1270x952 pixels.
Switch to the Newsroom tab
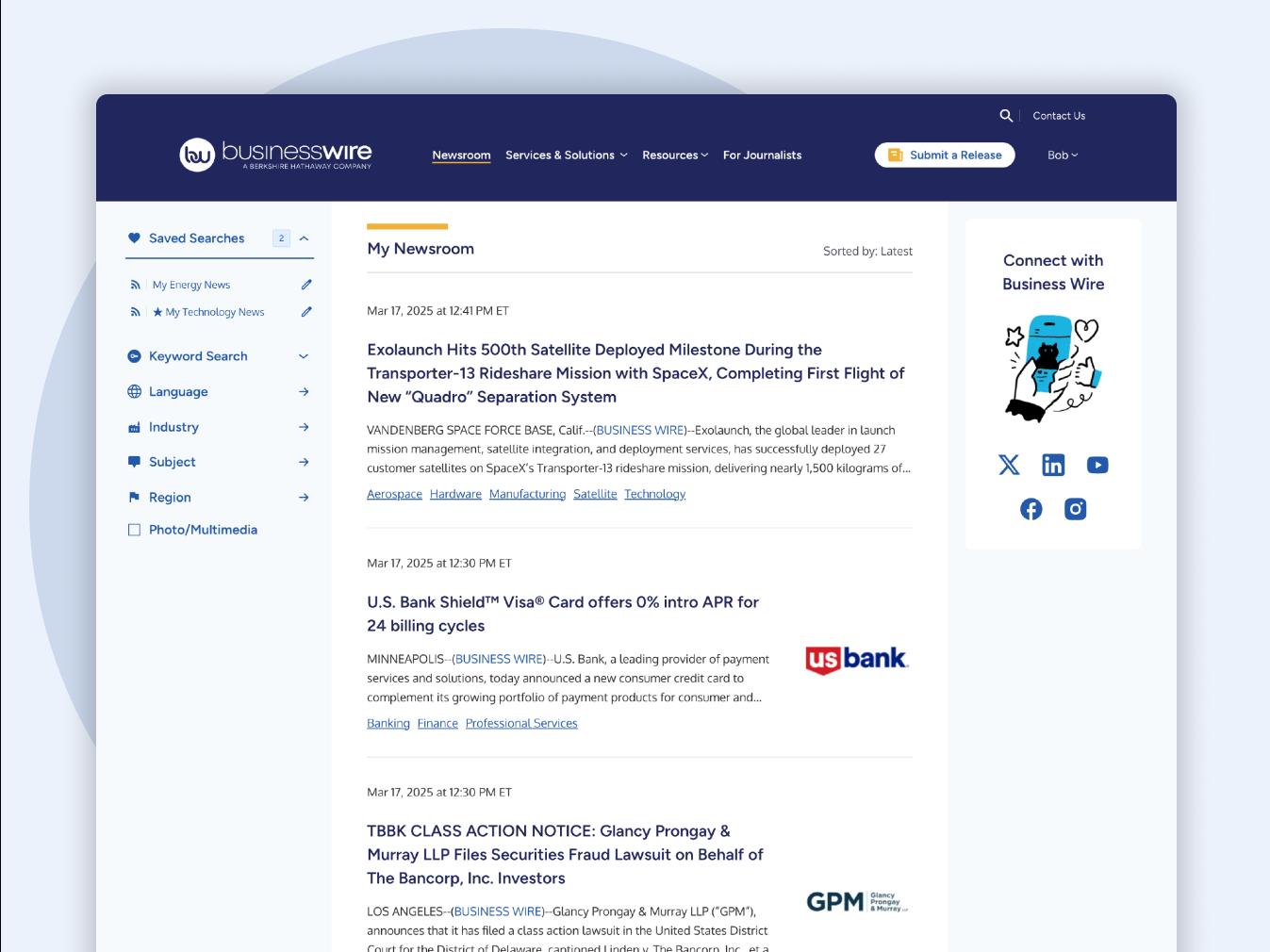(x=461, y=155)
